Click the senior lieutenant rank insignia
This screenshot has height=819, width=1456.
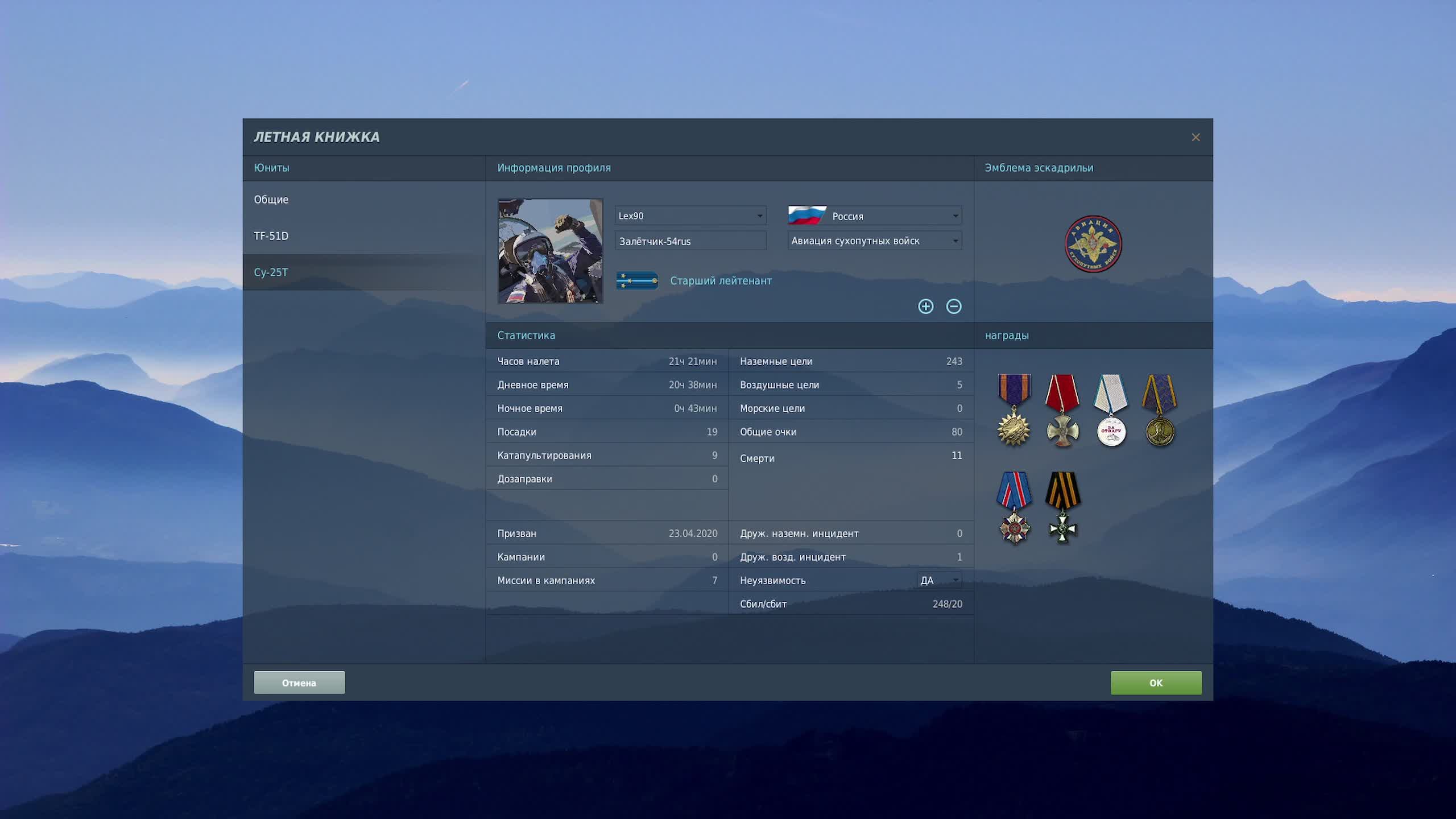637,280
